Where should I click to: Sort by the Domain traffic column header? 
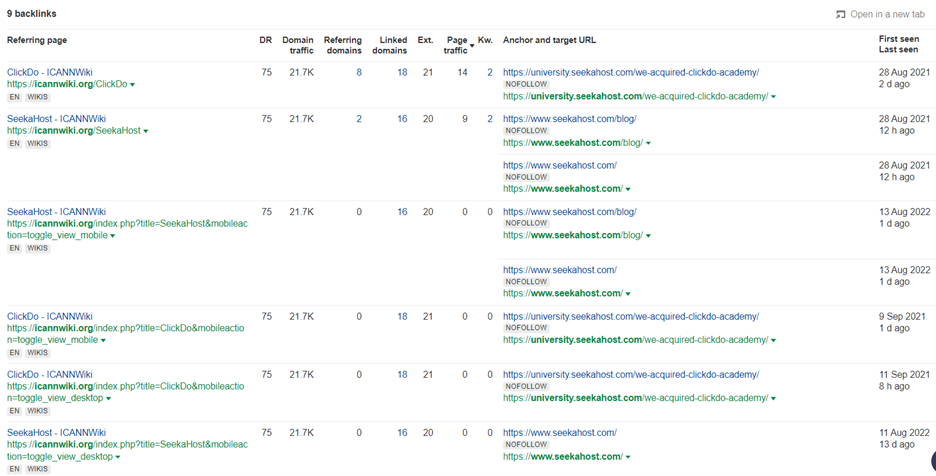coord(298,45)
